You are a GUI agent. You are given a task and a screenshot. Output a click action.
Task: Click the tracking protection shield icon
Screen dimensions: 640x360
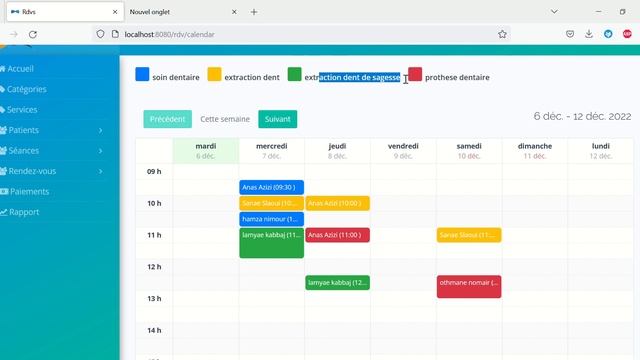click(x=100, y=34)
